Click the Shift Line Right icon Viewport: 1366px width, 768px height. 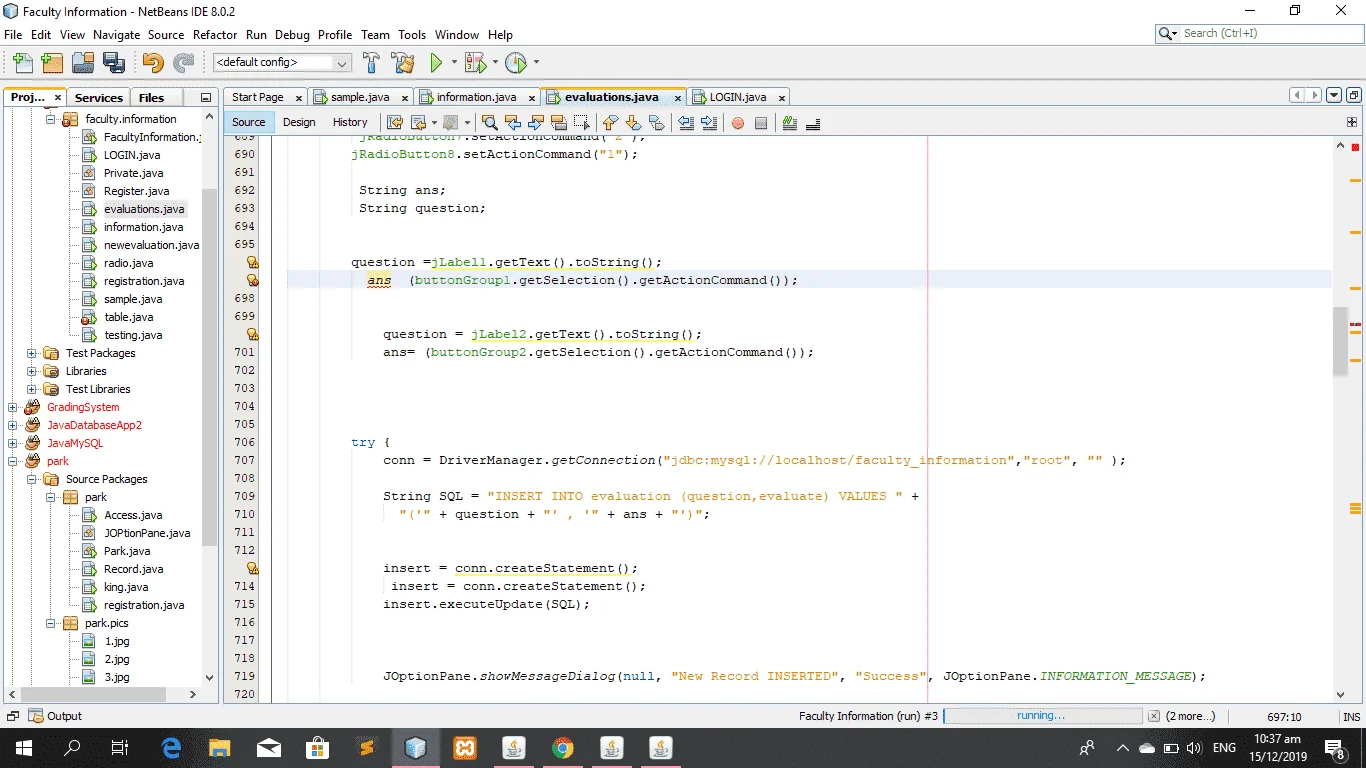[x=709, y=123]
